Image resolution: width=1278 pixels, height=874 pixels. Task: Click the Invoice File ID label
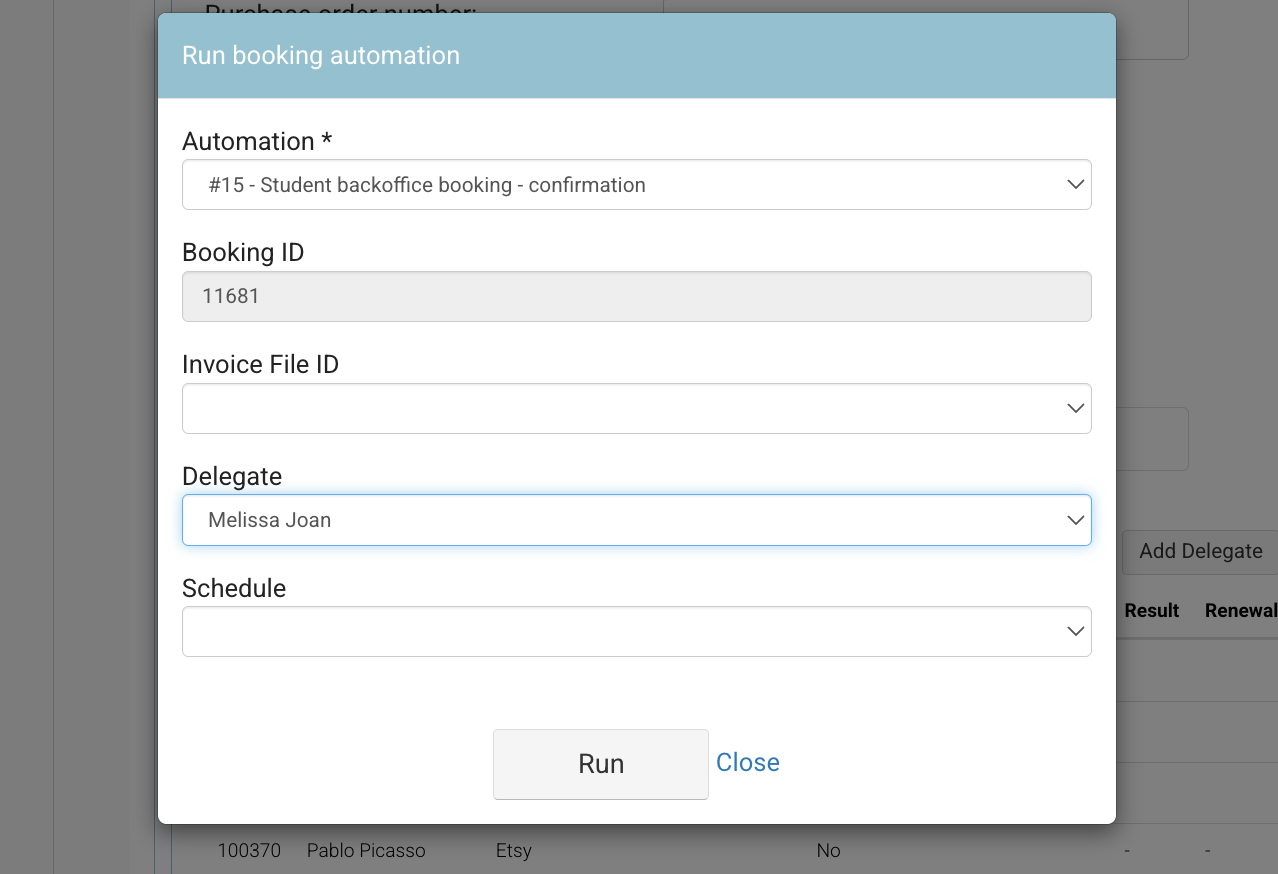pyautogui.click(x=260, y=365)
